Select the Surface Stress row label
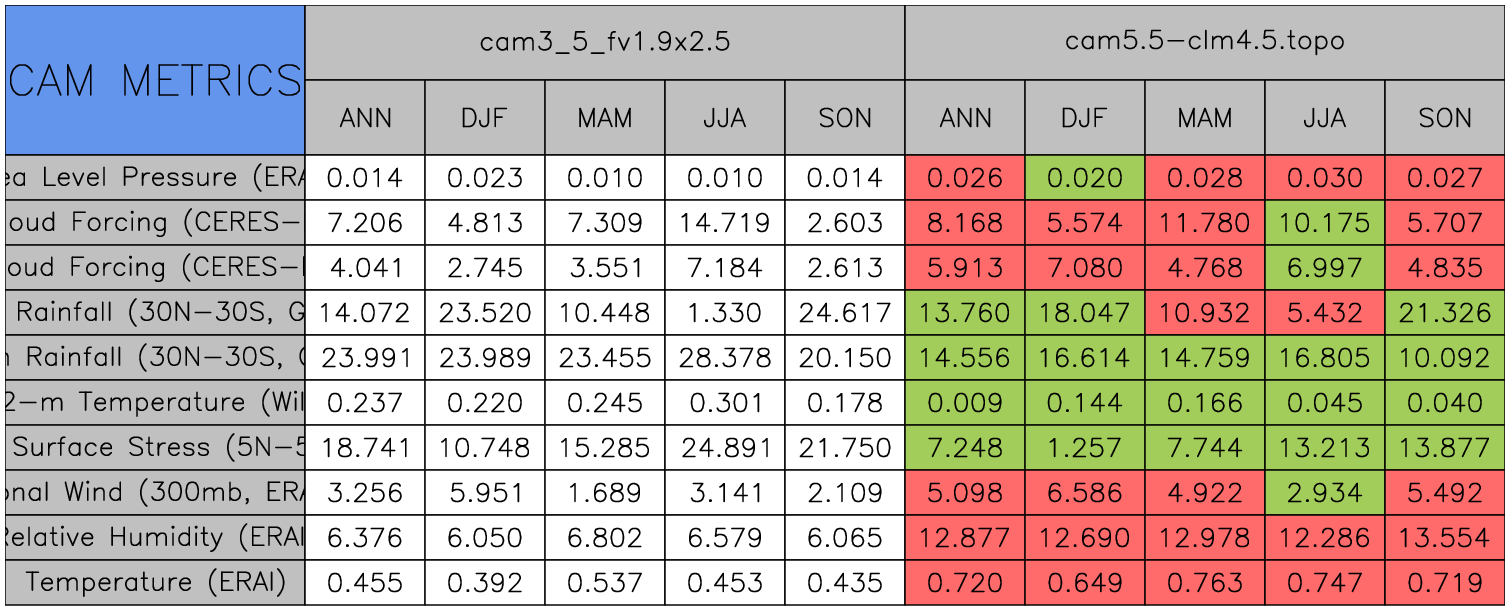Viewport: 1510px width, 611px height. [x=155, y=447]
